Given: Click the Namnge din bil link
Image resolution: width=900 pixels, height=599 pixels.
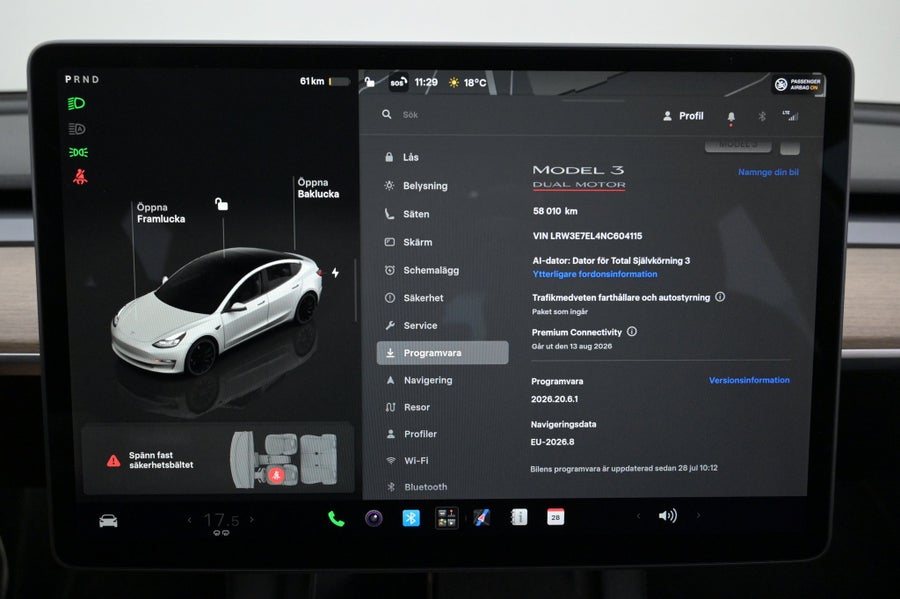Looking at the screenshot, I should tap(768, 172).
